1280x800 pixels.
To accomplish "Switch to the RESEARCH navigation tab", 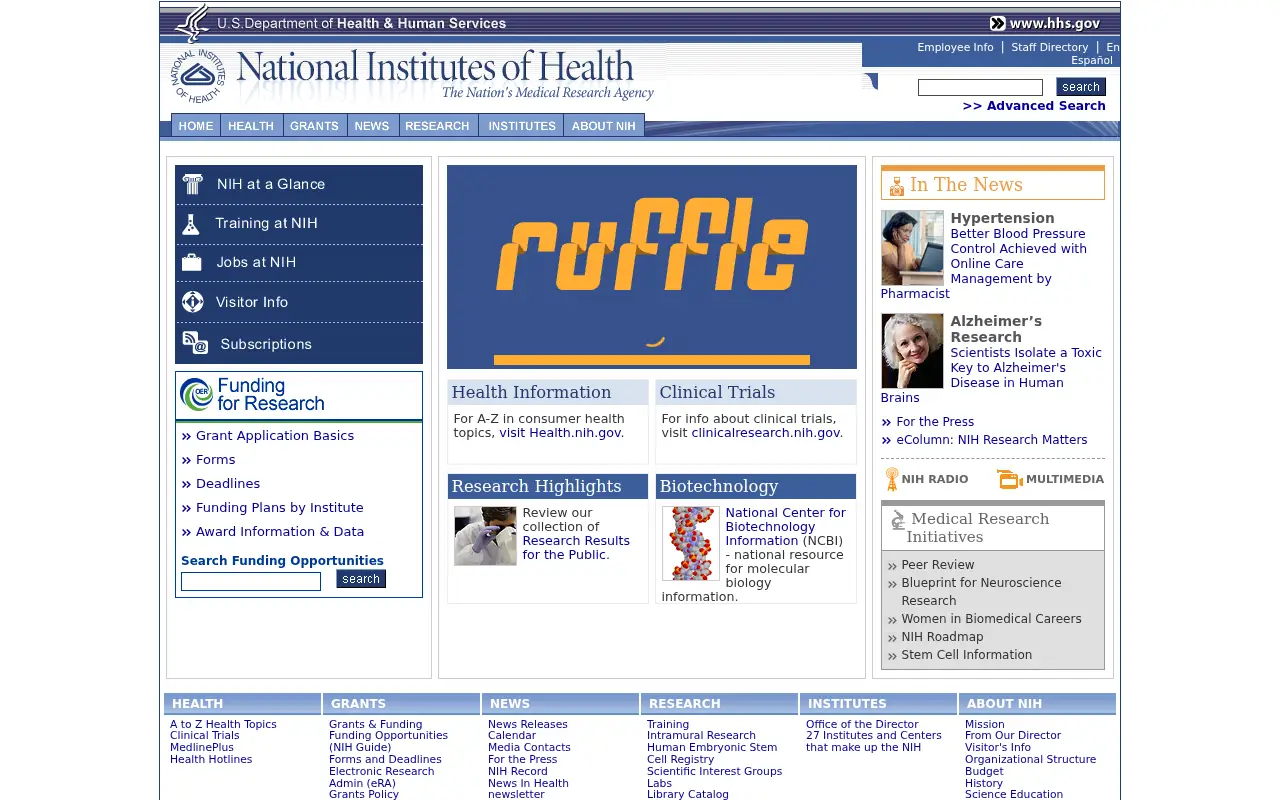I will click(x=438, y=126).
